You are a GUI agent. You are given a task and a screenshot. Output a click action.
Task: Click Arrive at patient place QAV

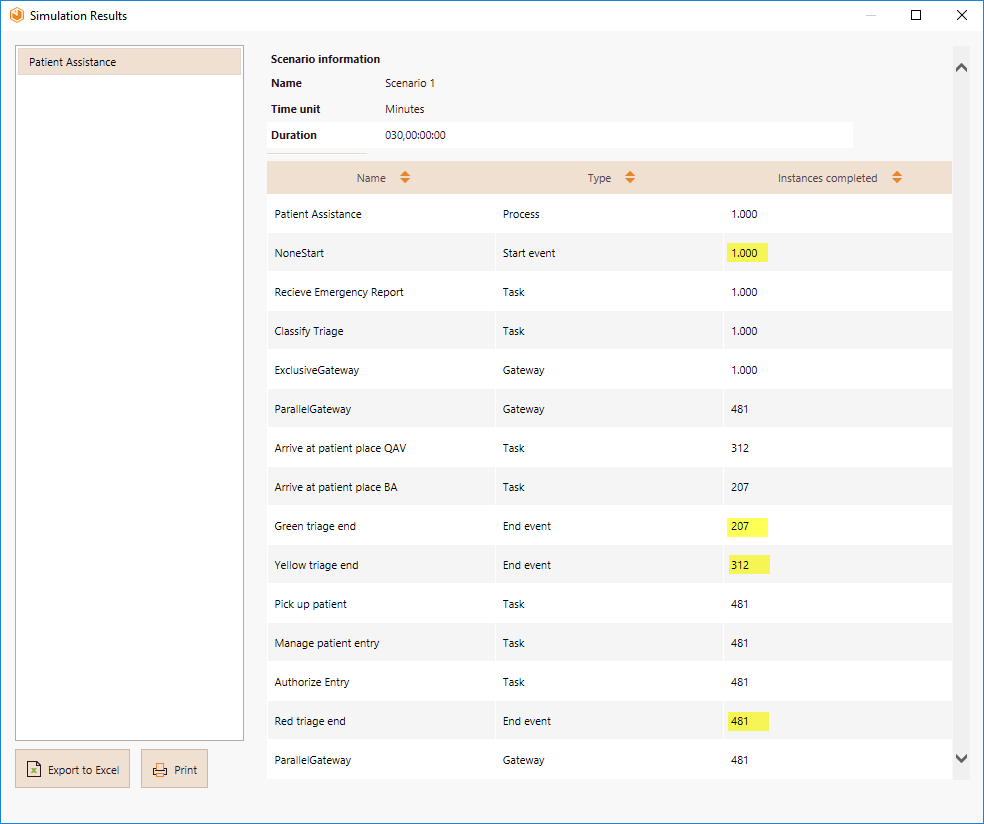coord(340,448)
